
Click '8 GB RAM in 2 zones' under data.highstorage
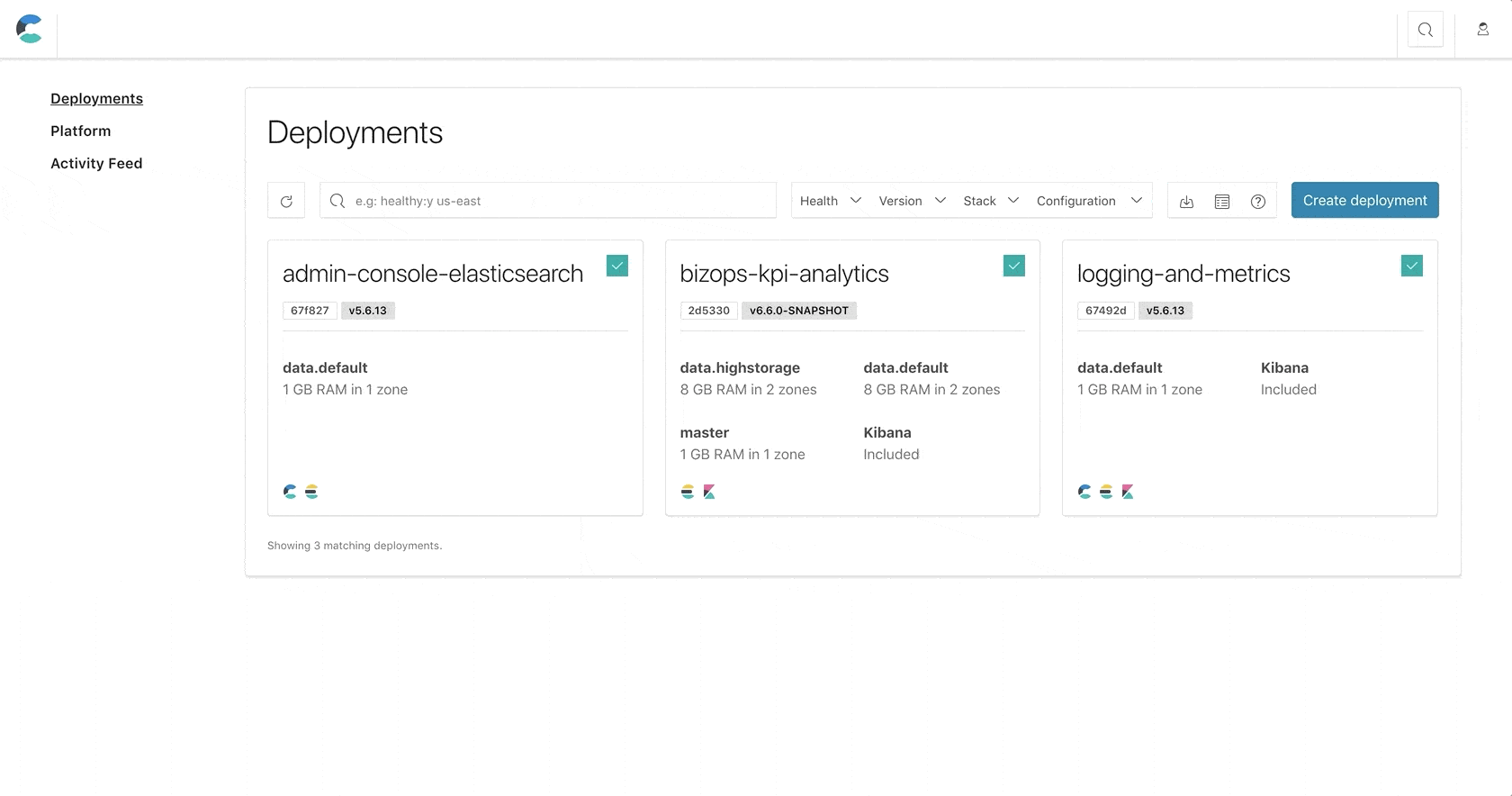click(x=749, y=389)
